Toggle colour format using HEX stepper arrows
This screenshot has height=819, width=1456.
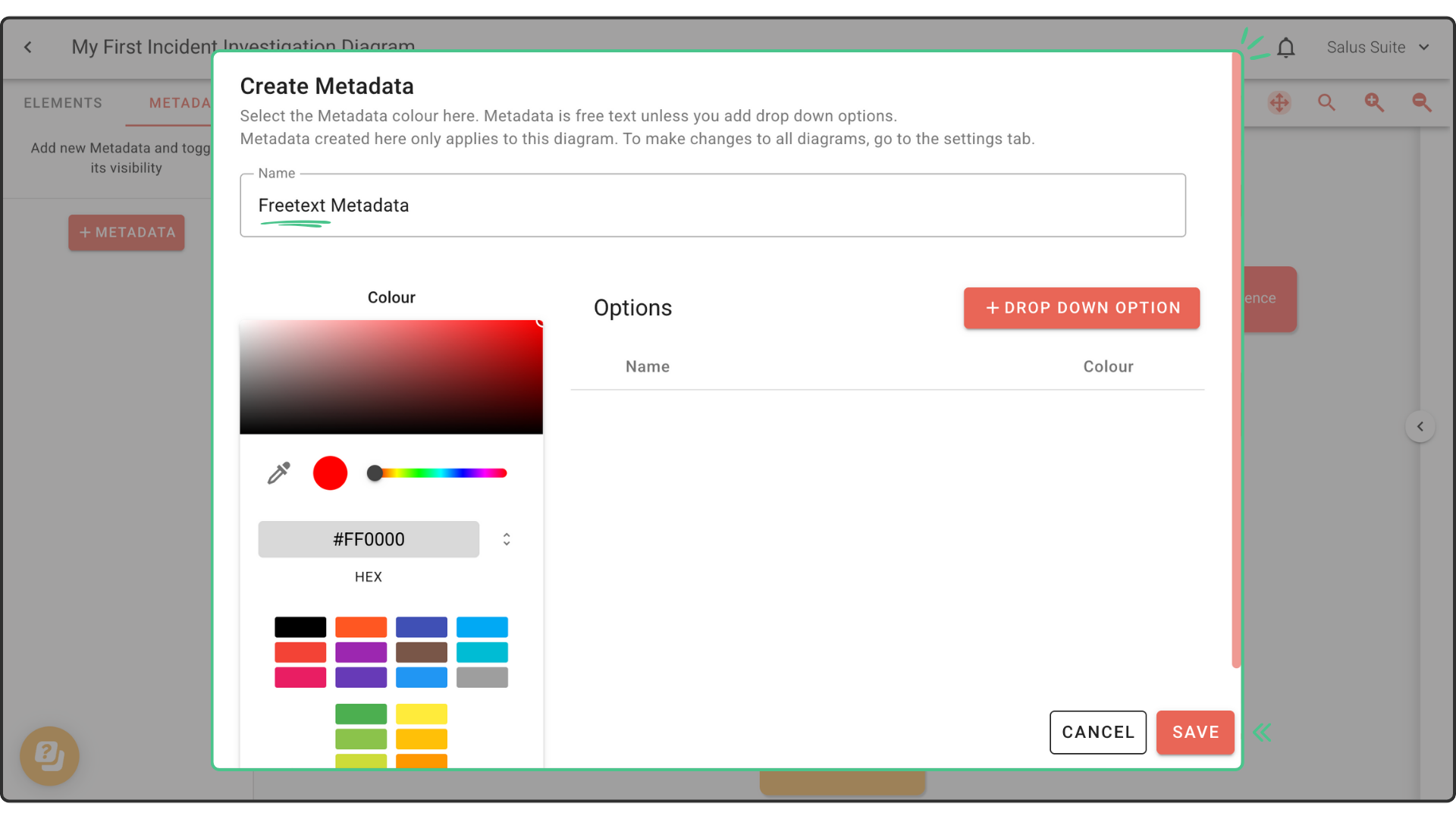[x=507, y=539]
